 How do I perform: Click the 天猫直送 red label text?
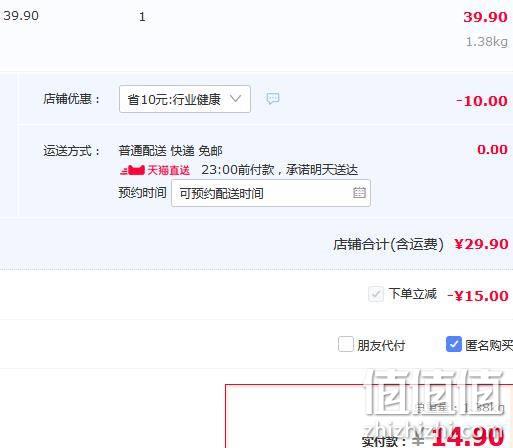pos(168,170)
